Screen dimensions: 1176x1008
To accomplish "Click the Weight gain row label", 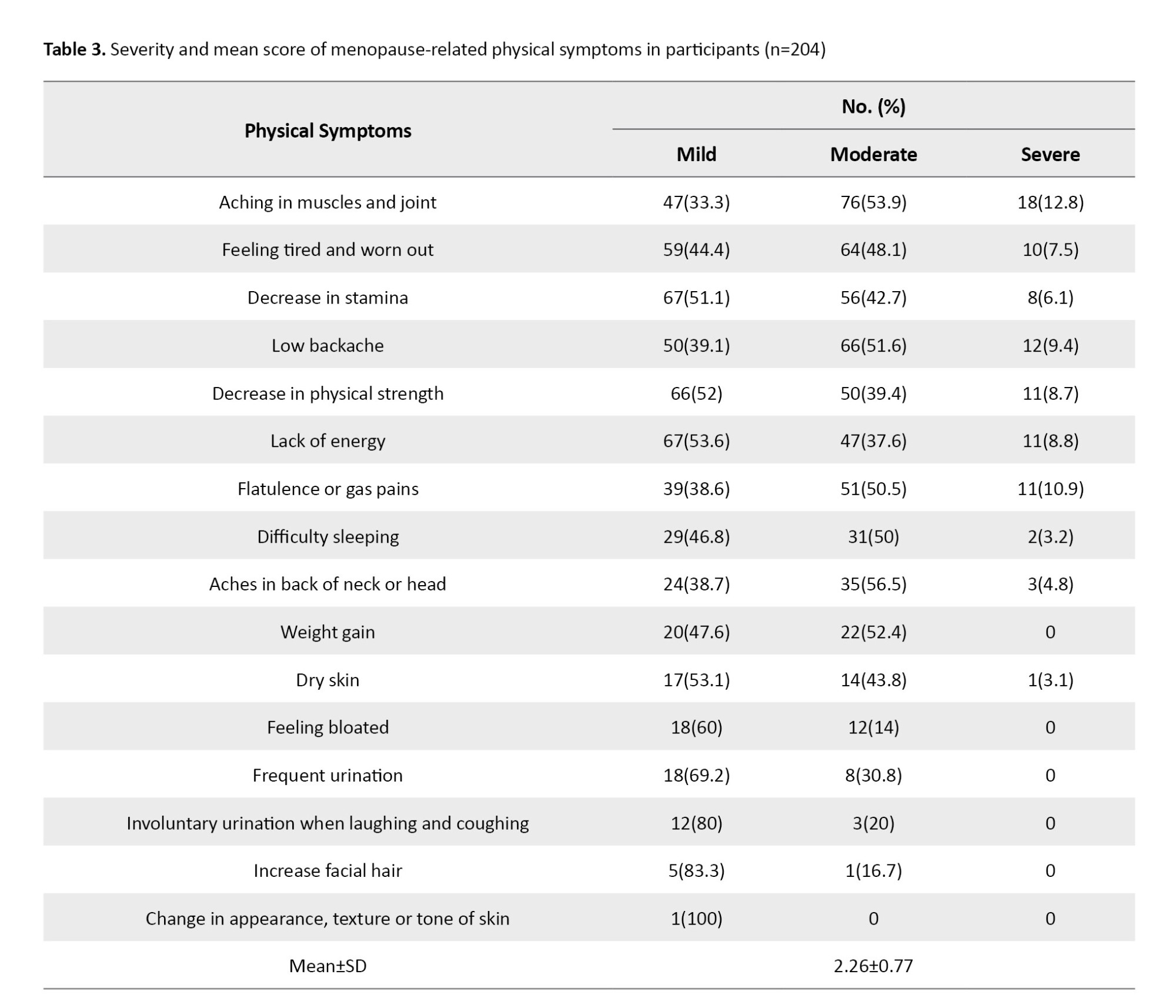I will [328, 632].
